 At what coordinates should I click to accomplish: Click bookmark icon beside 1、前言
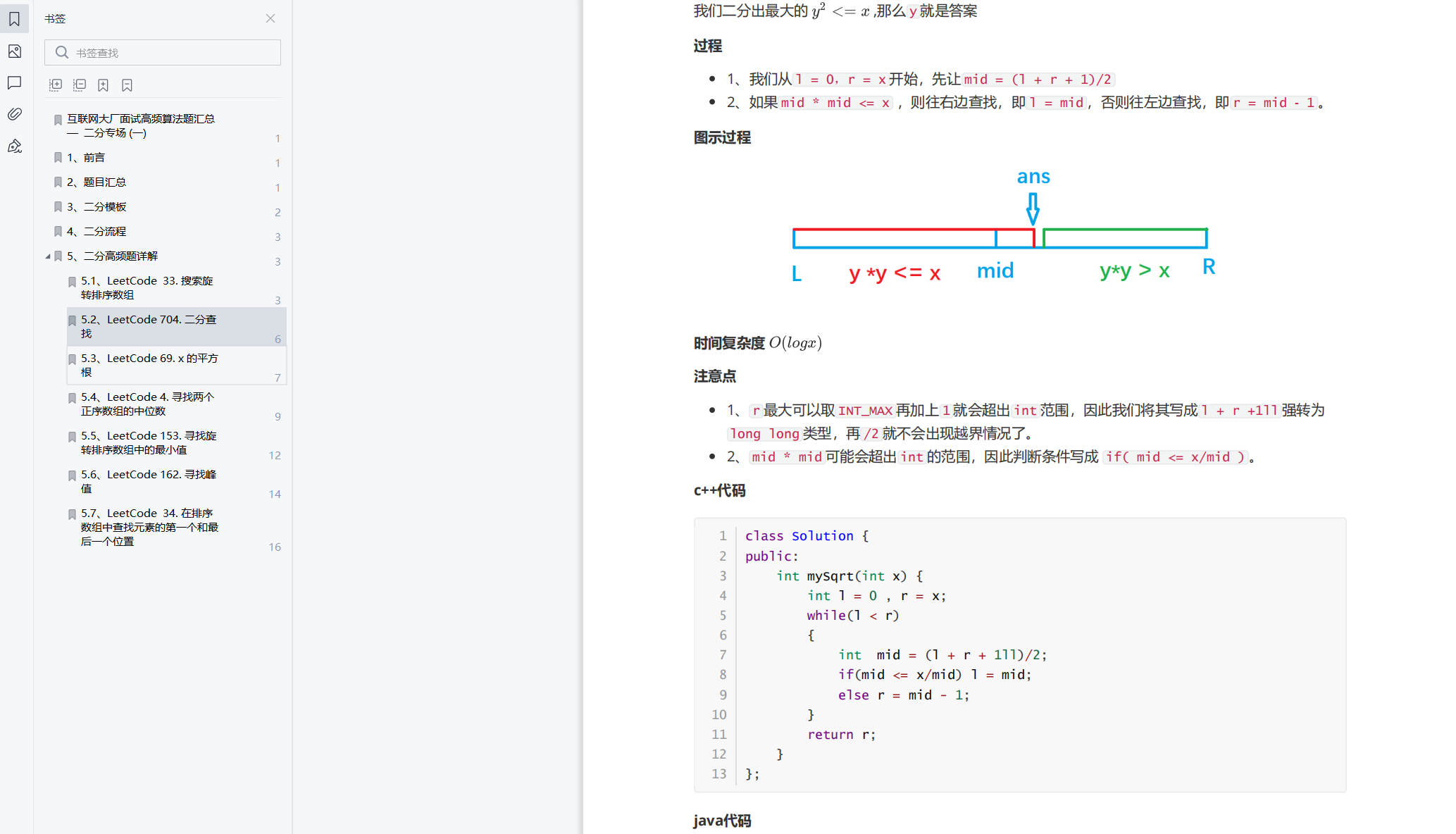[x=58, y=158]
